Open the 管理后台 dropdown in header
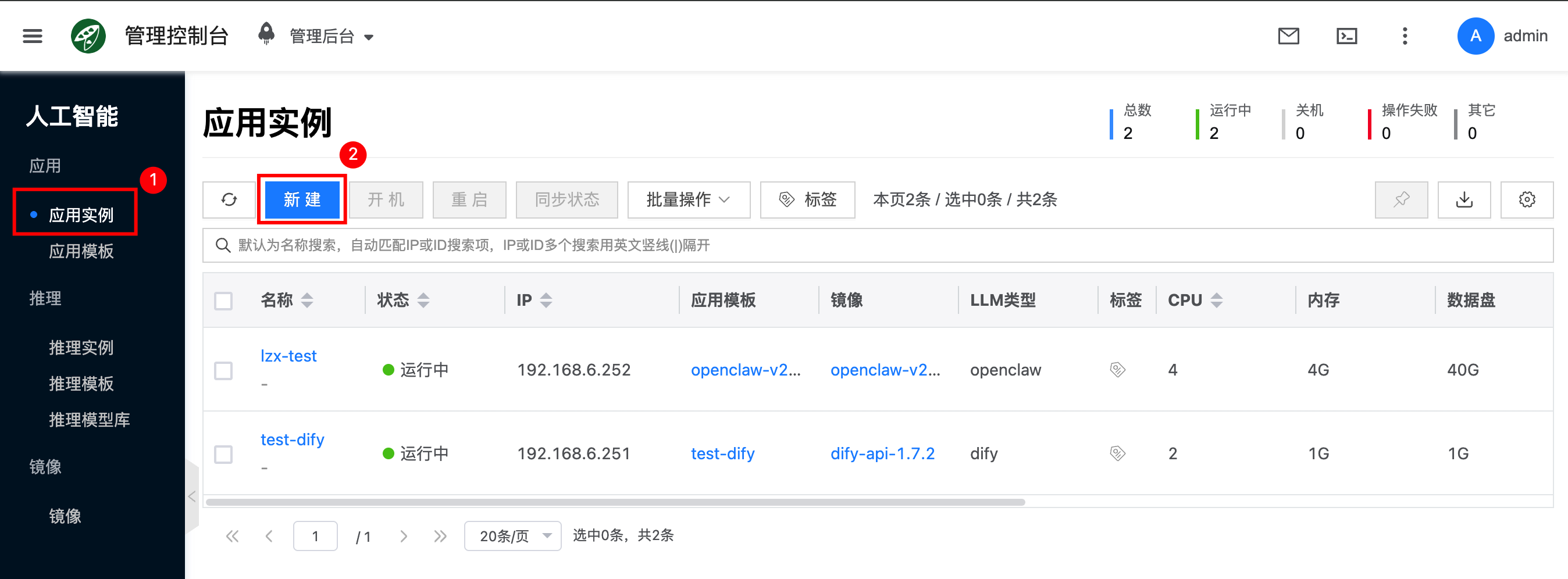1568x579 pixels. point(331,37)
